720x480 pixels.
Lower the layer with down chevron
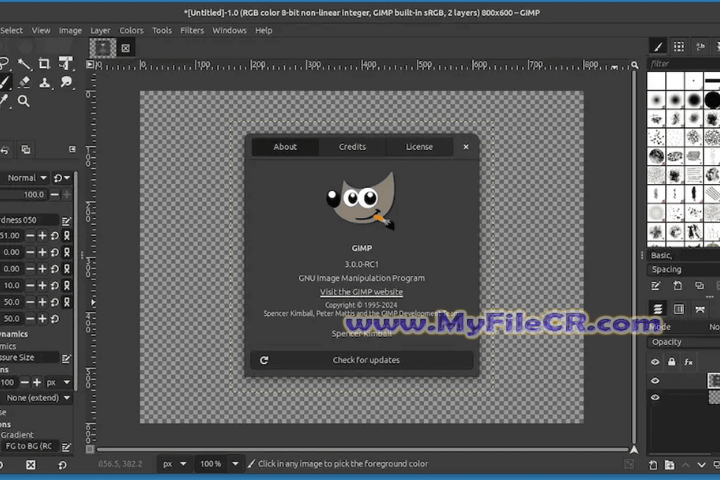(x=702, y=465)
